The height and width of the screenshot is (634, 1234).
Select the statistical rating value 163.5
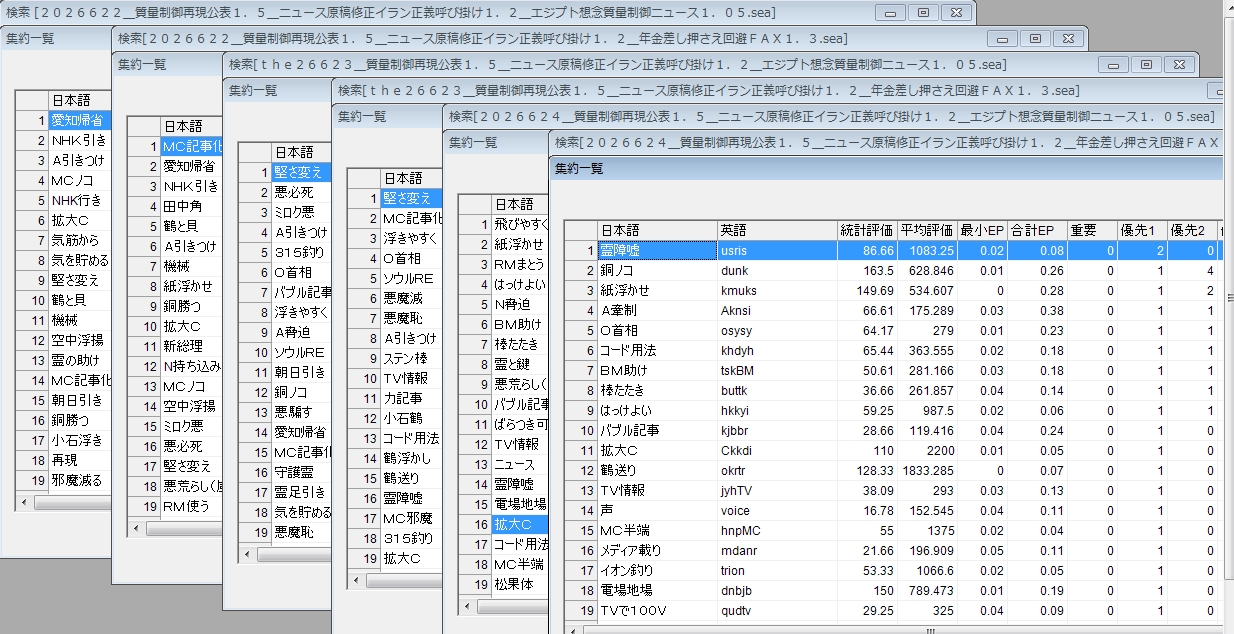[866, 271]
